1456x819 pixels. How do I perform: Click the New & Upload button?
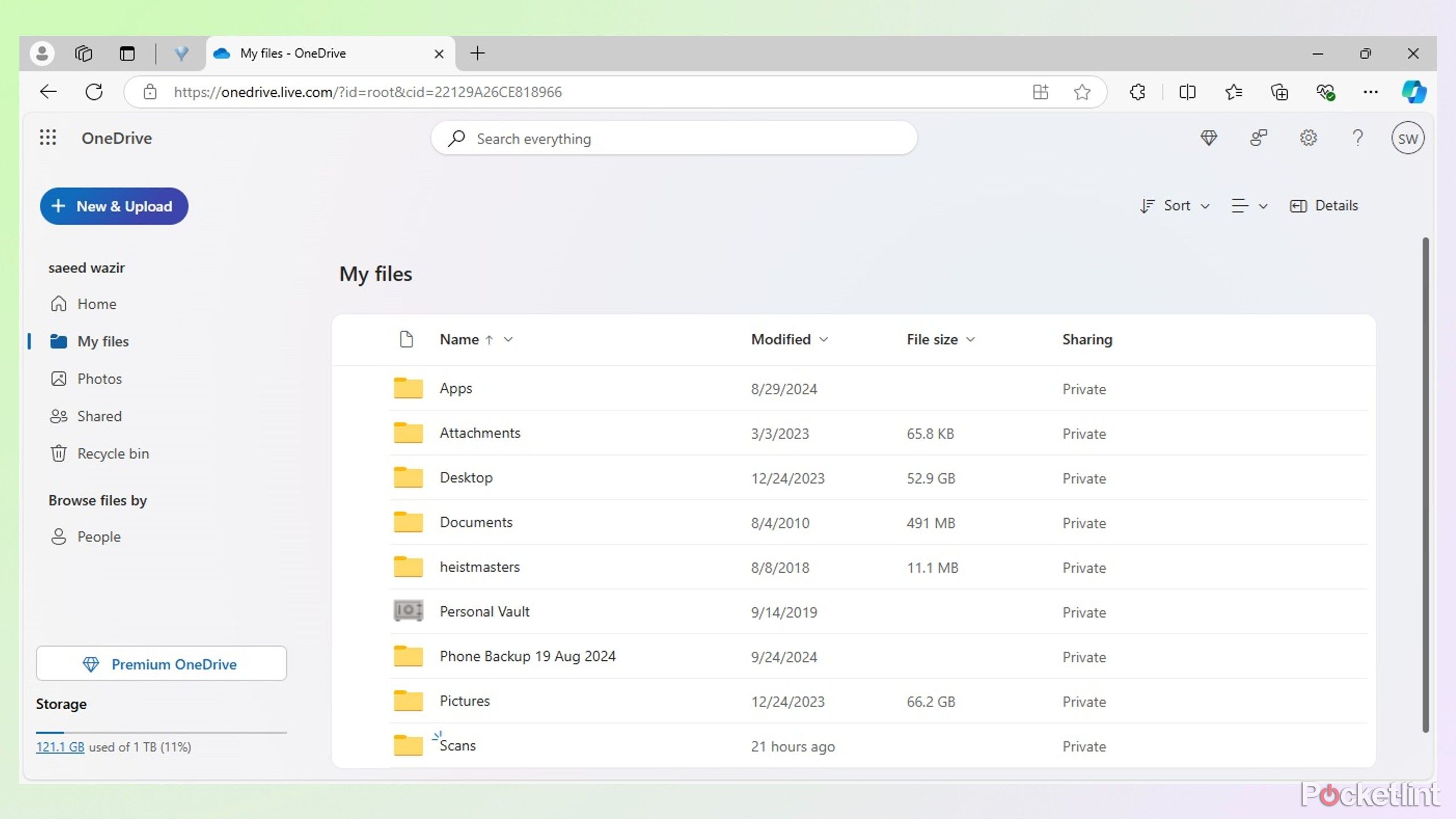click(112, 206)
